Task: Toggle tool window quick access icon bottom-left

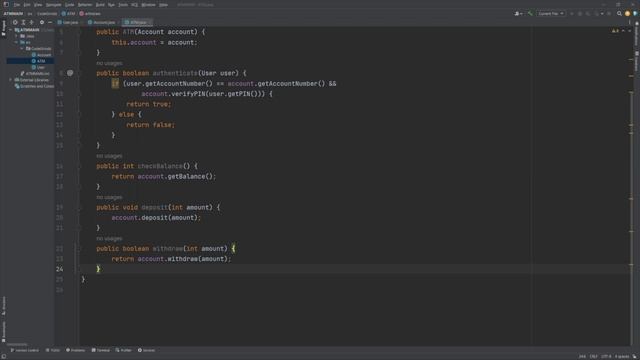Action: [x=4, y=356]
